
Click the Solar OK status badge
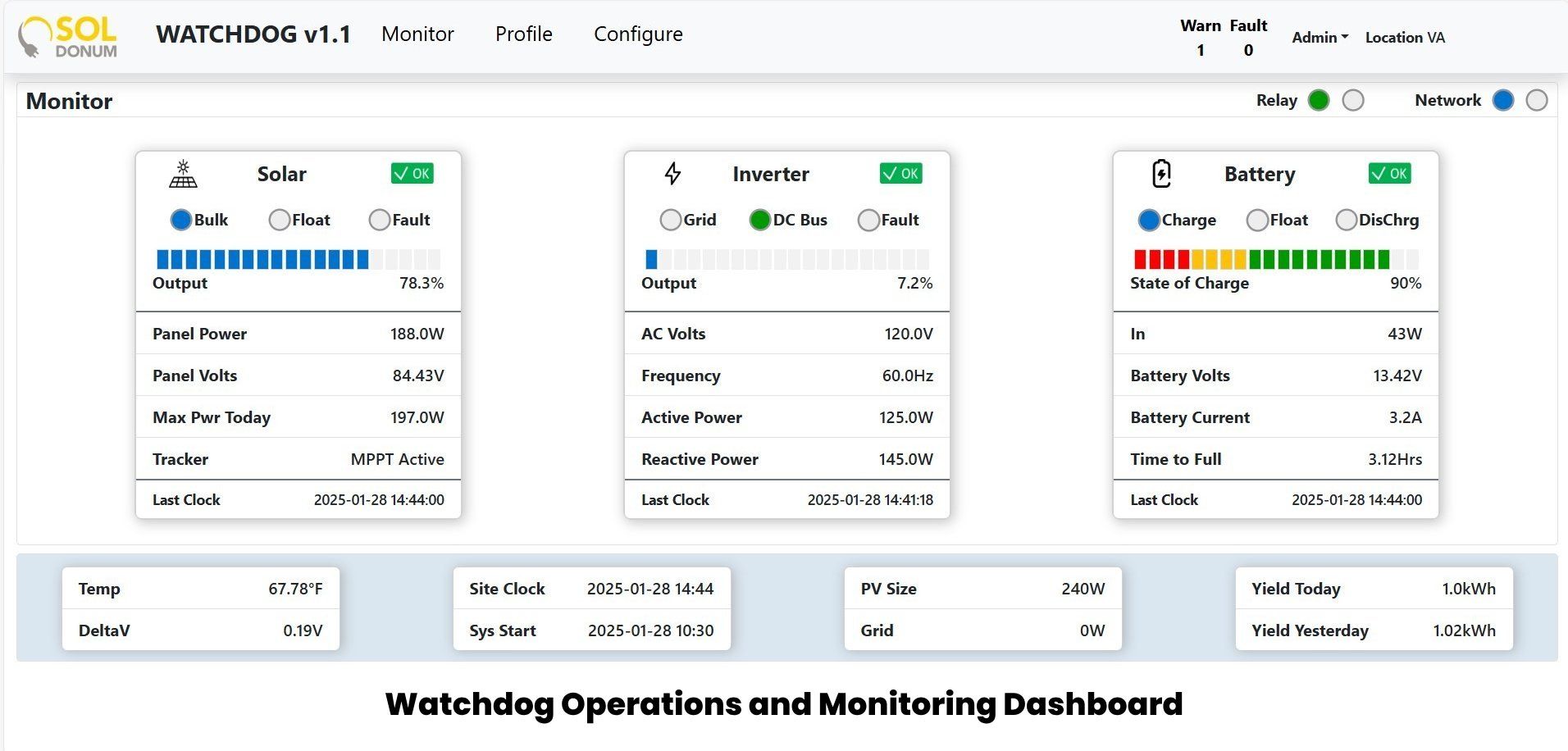click(x=412, y=173)
